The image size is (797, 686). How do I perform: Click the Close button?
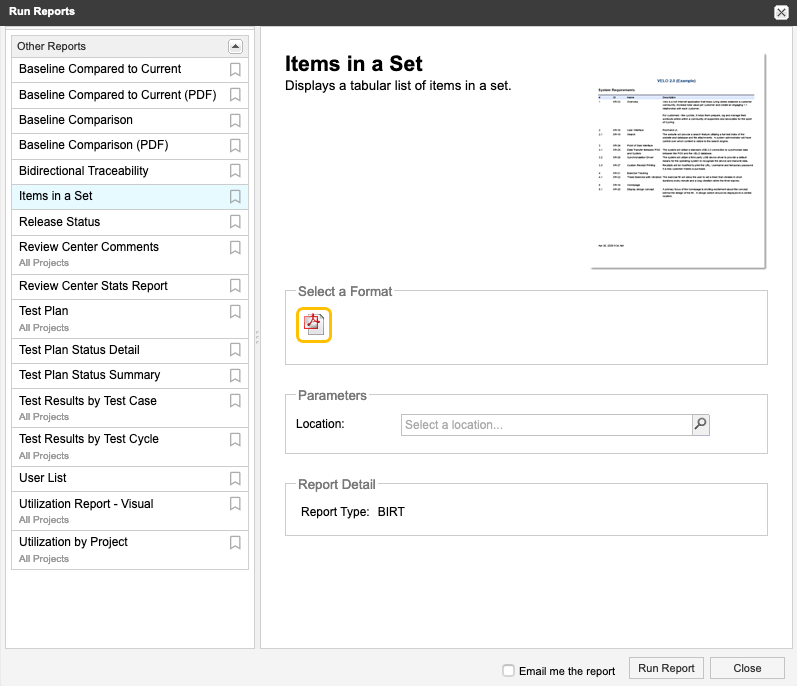point(747,668)
